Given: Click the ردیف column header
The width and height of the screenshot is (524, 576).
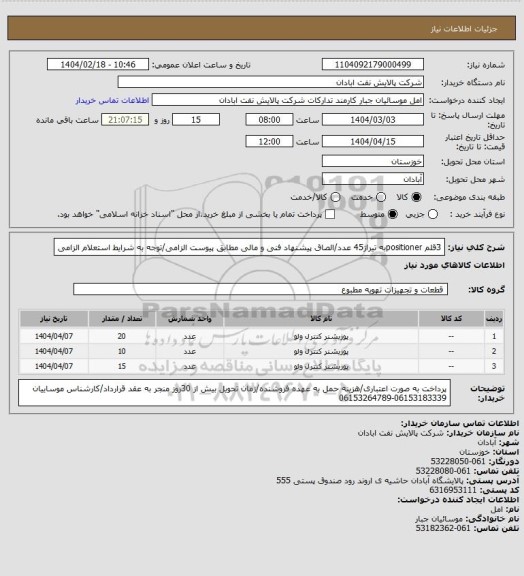Looking at the screenshot, I should pyautogui.click(x=494, y=318).
